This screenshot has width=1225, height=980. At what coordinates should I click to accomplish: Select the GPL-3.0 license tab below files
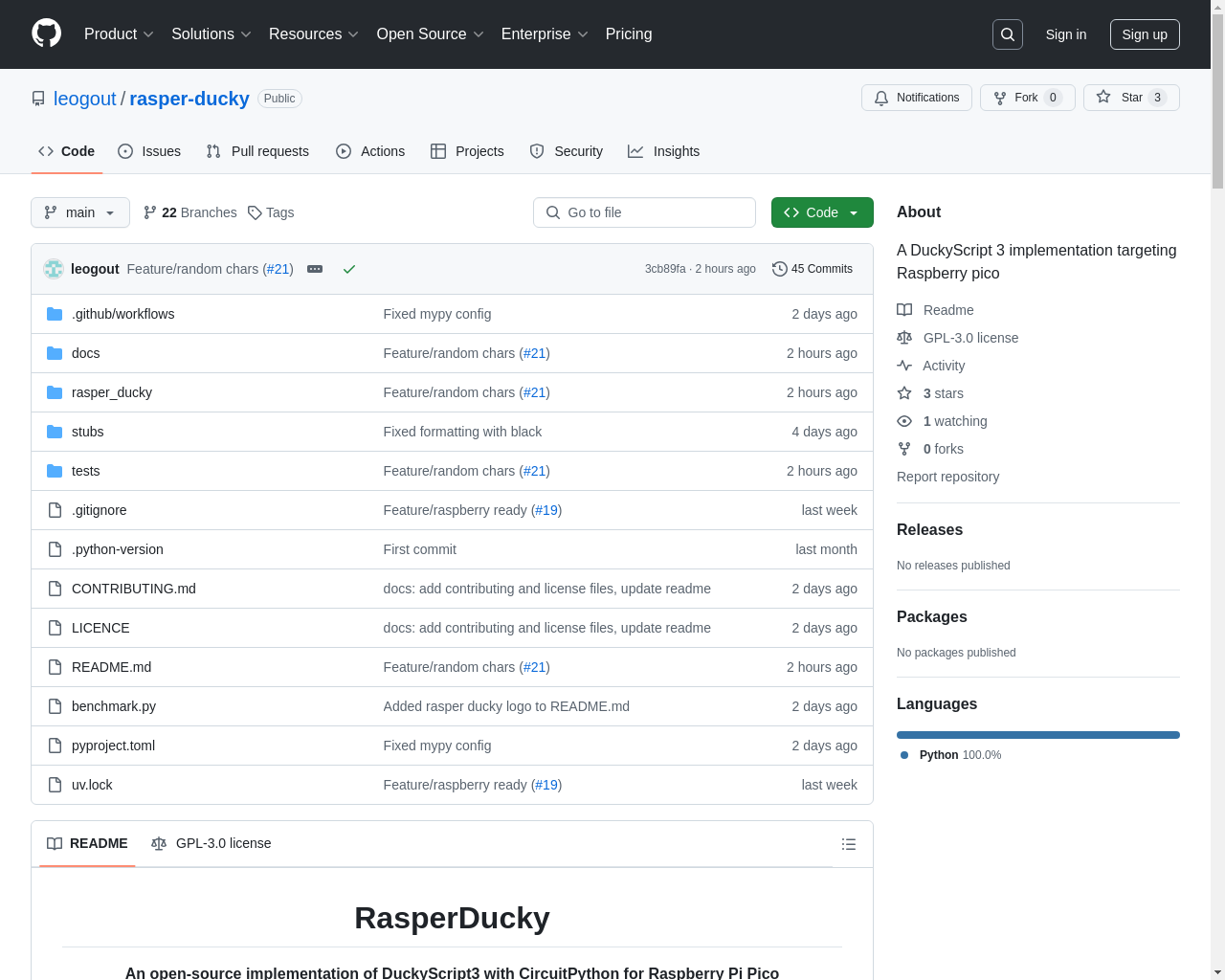click(x=212, y=843)
